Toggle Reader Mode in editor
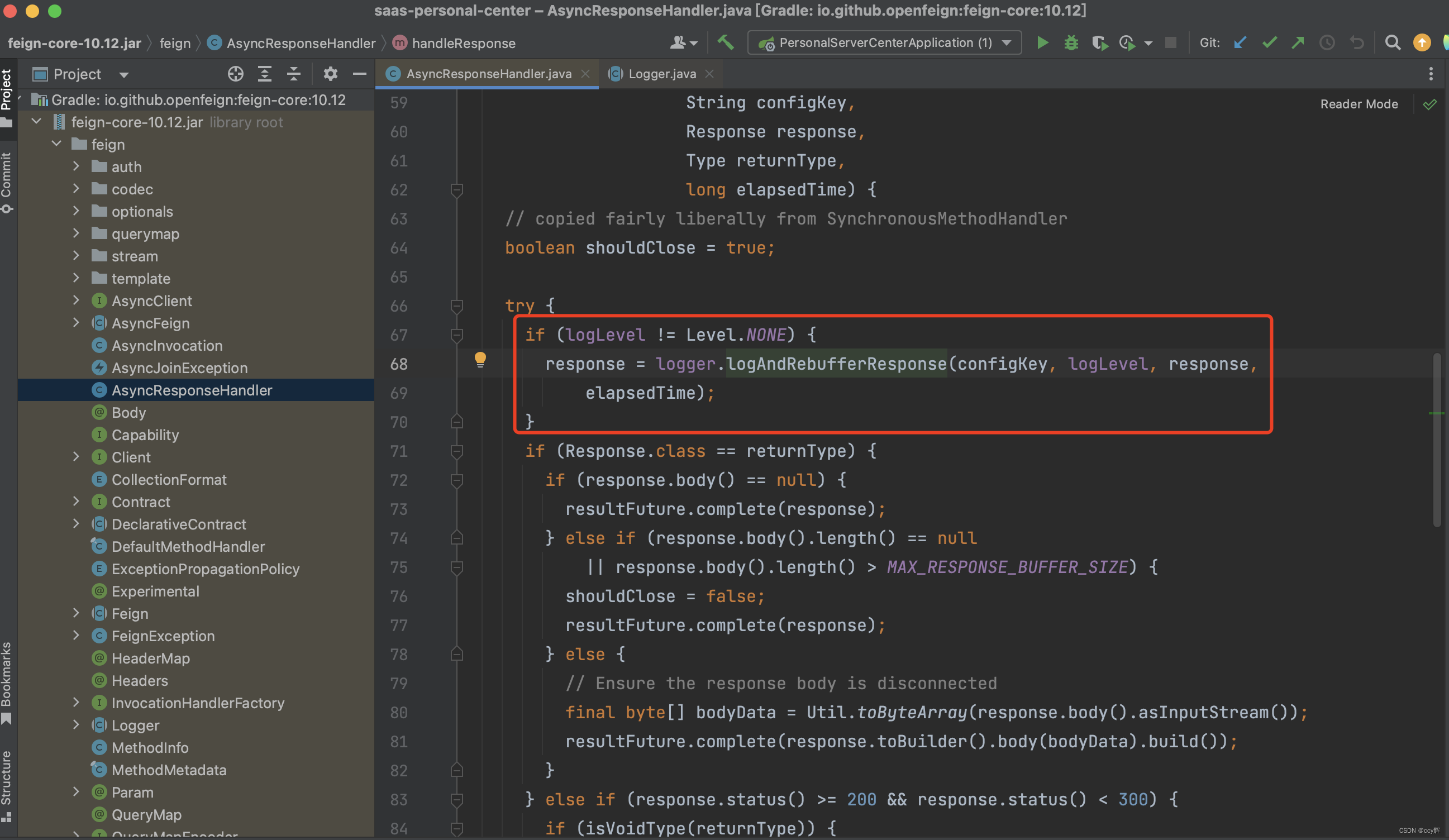This screenshot has height=840, width=1449. [1359, 104]
